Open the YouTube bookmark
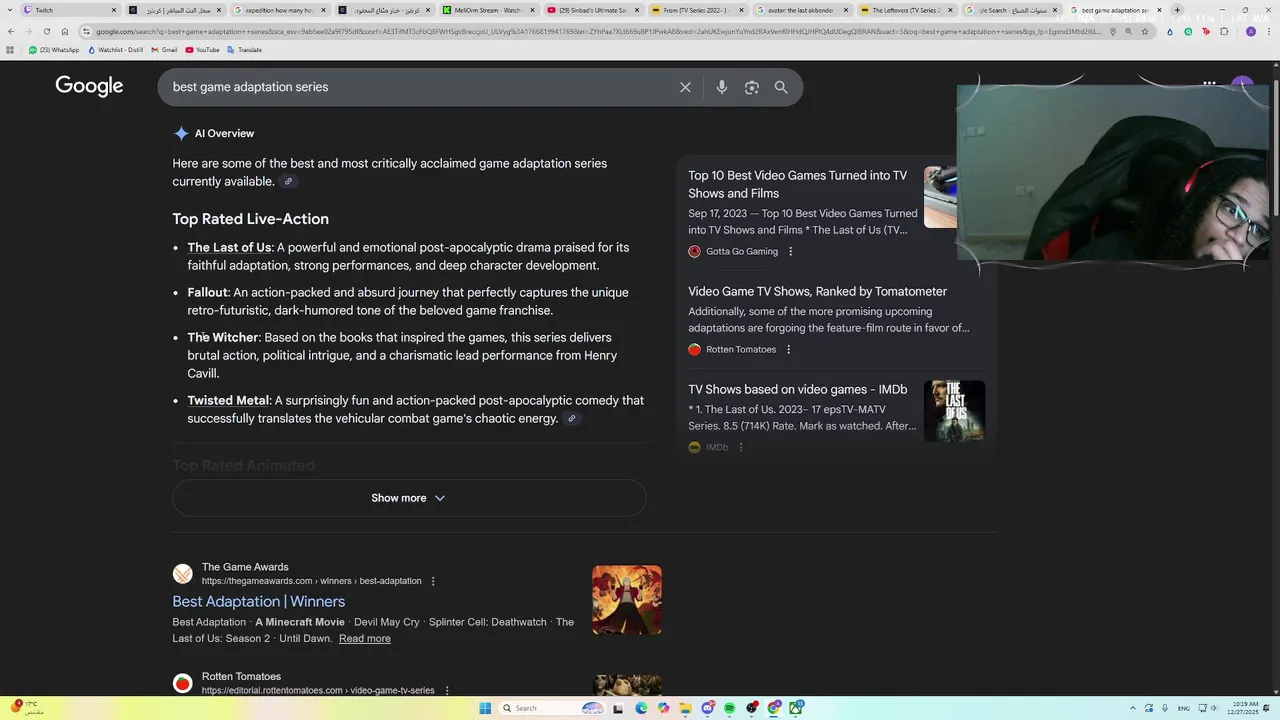This screenshot has width=1280, height=720. click(202, 50)
